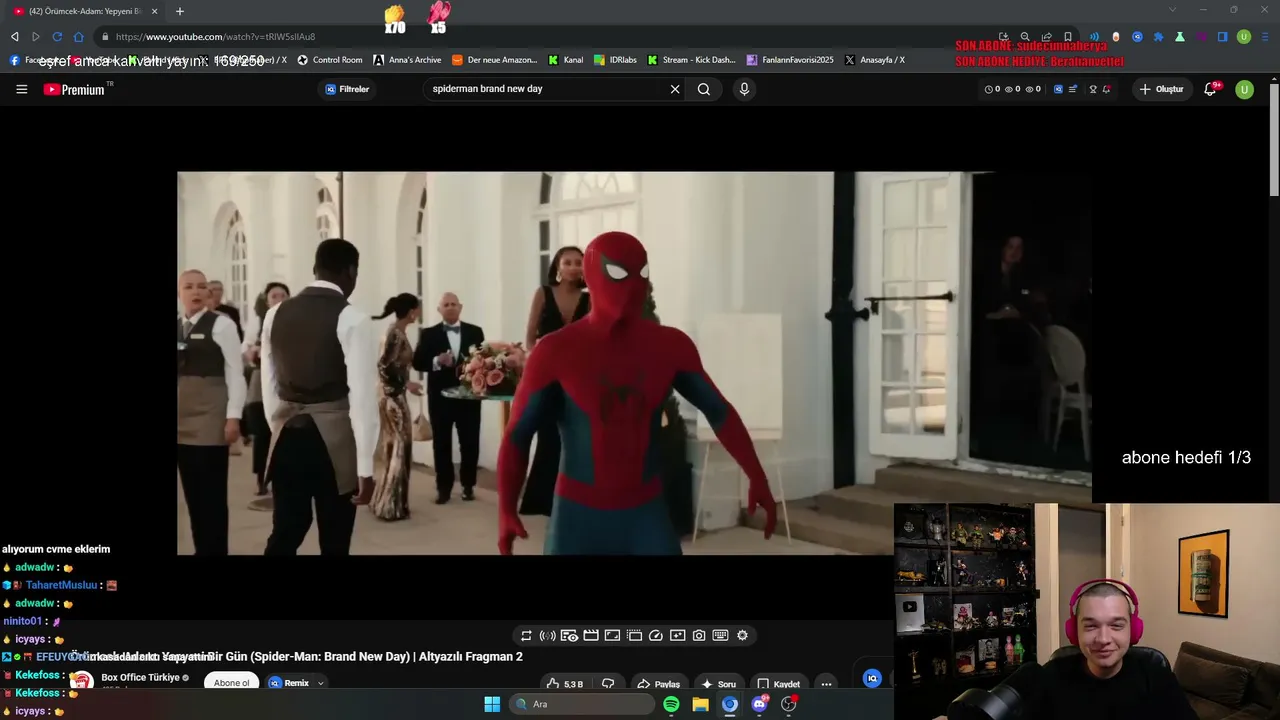1280x720 pixels.
Task: Open the Kanal bookmark
Action: 566,60
